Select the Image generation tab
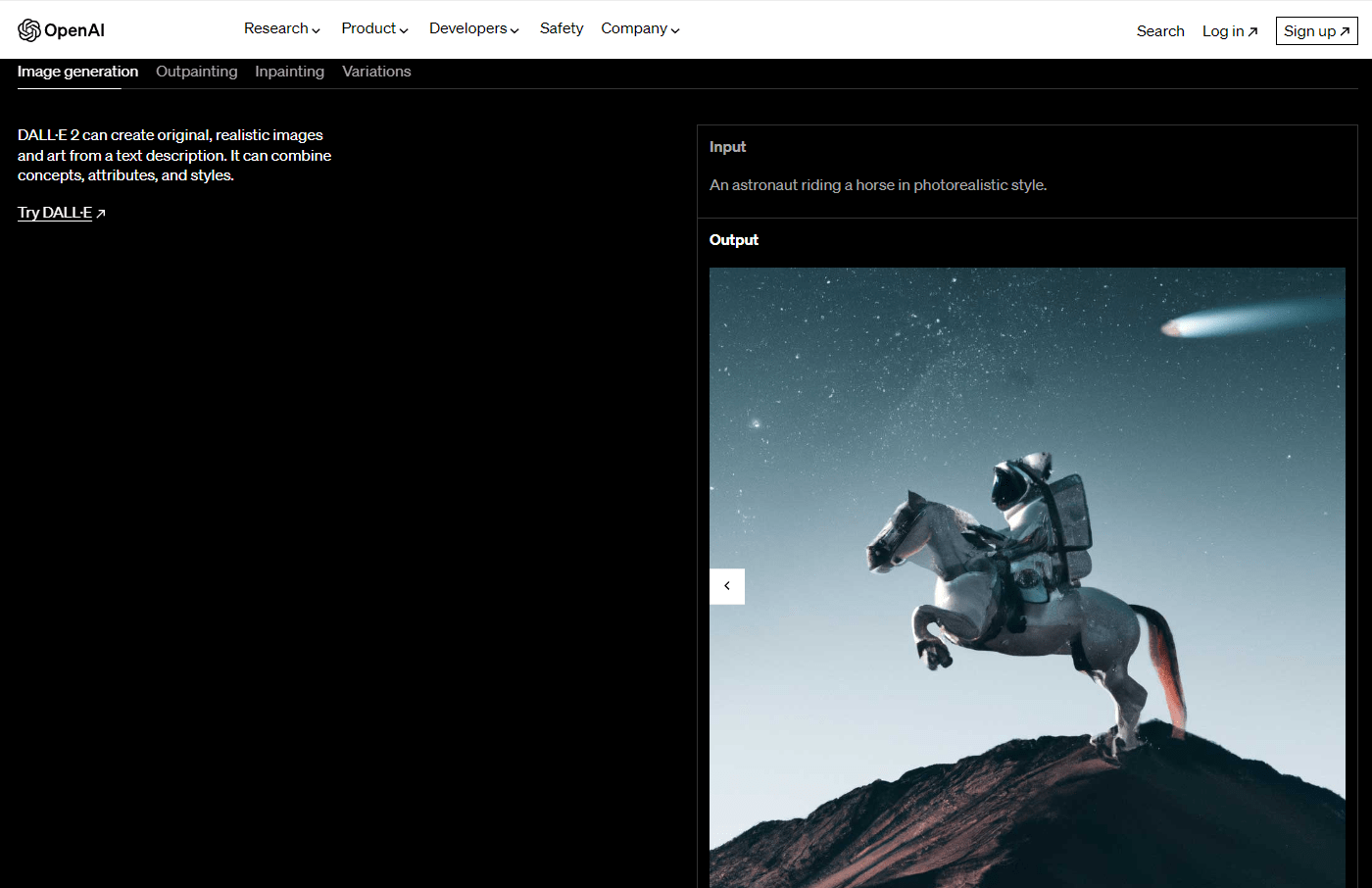This screenshot has width=1372, height=888. coord(77,72)
